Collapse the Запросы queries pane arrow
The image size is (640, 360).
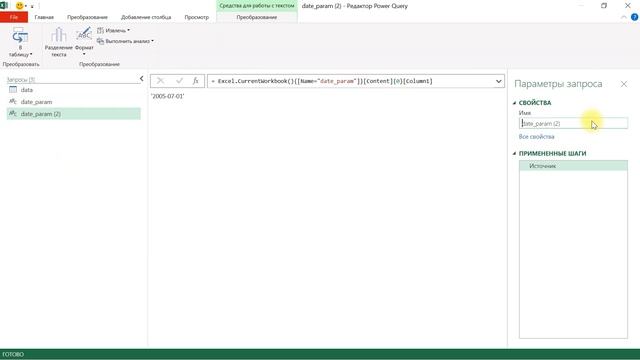click(x=141, y=78)
